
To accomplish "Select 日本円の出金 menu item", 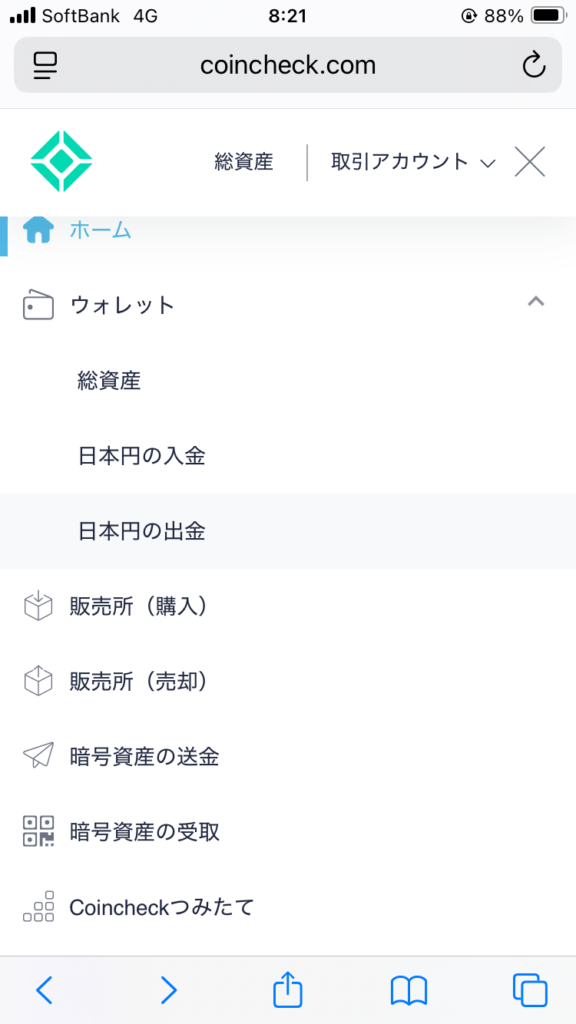I will click(x=288, y=531).
